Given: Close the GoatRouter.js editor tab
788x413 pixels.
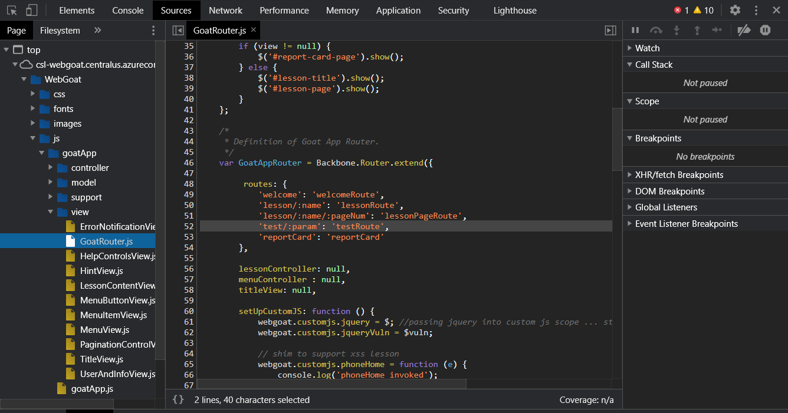Looking at the screenshot, I should point(254,31).
